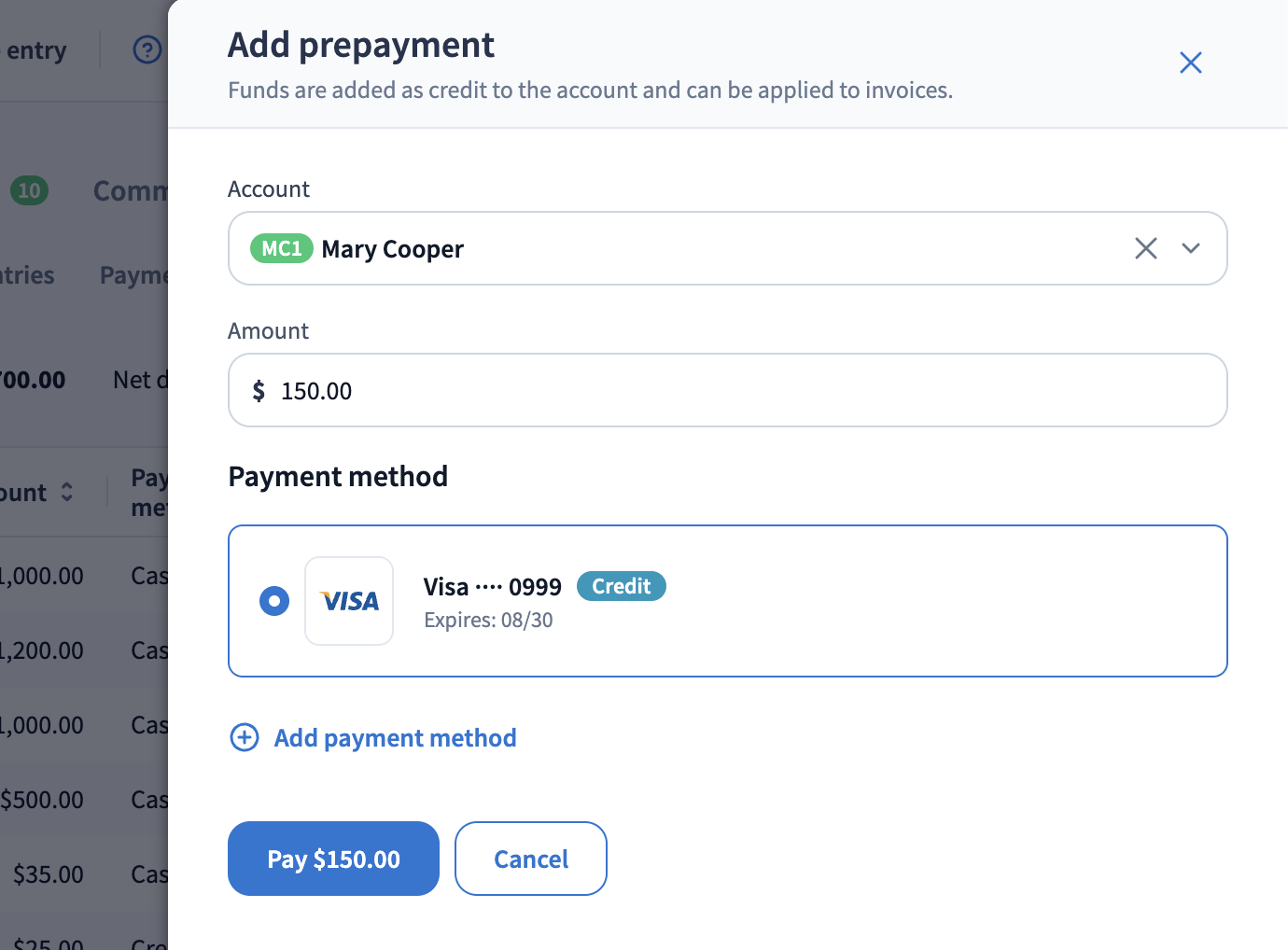Switch to the Payments tab behind panel
The height and width of the screenshot is (950, 1288).
(133, 275)
